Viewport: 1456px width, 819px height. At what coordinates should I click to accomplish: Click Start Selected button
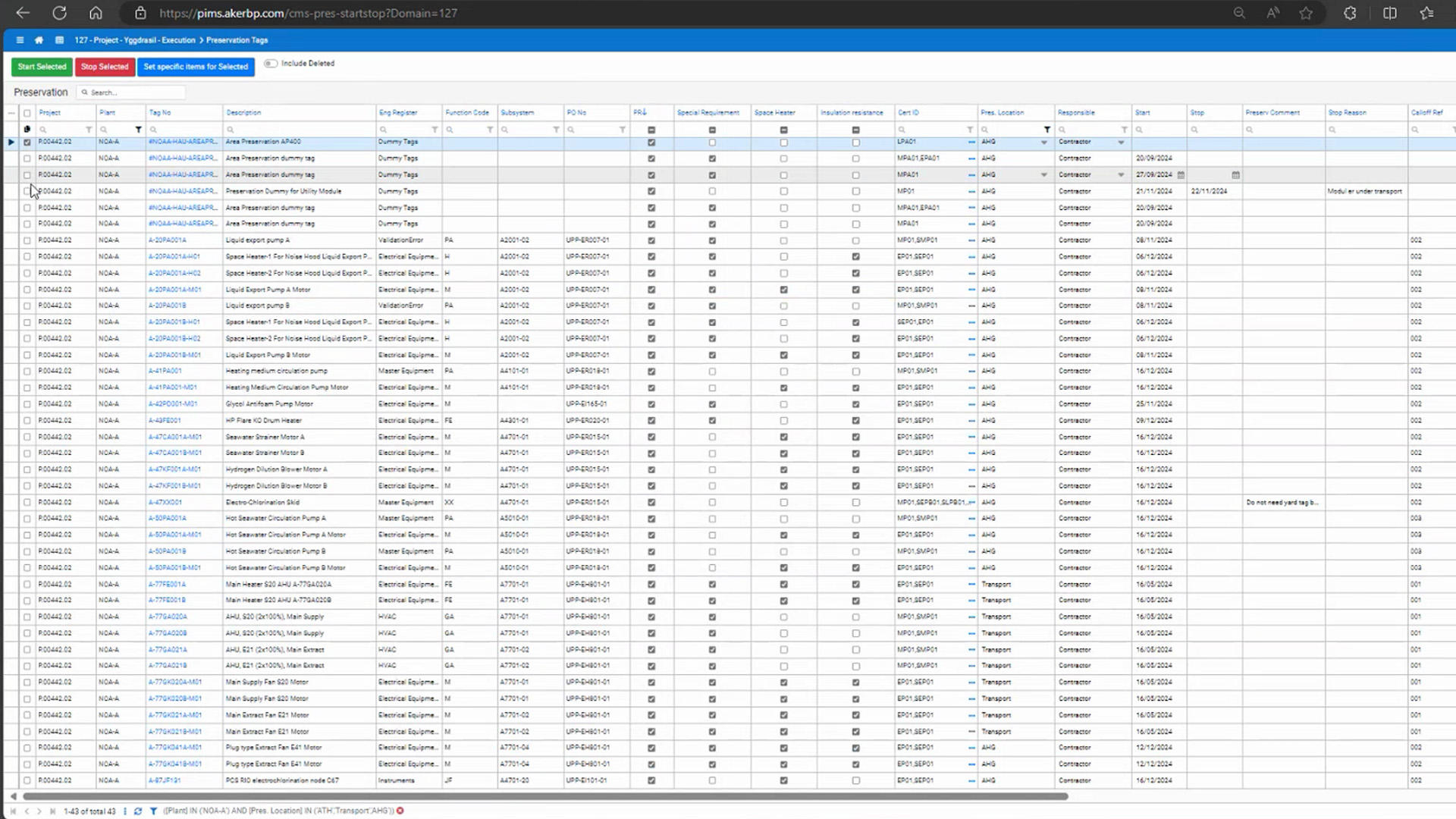coord(42,67)
